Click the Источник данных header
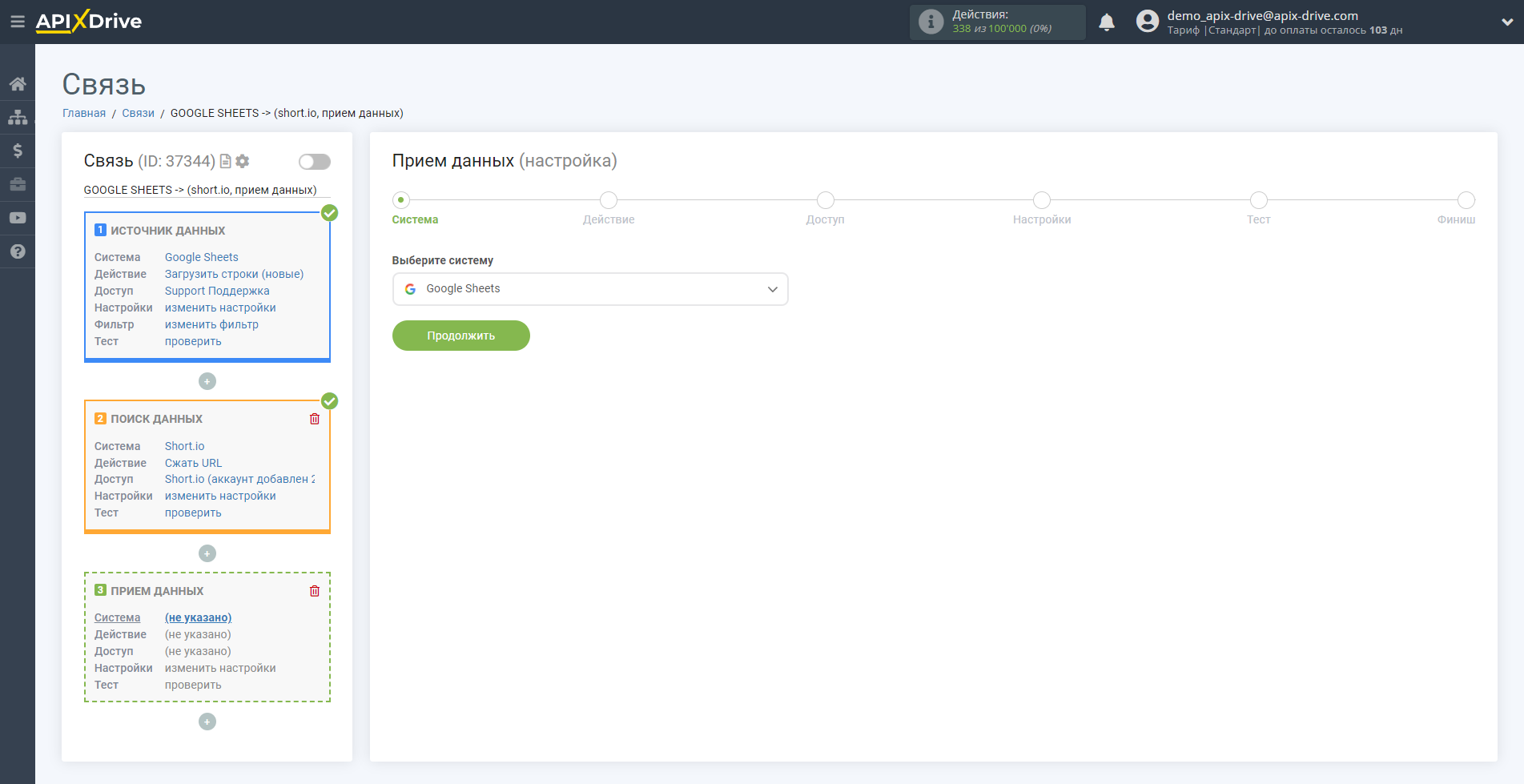 167,231
